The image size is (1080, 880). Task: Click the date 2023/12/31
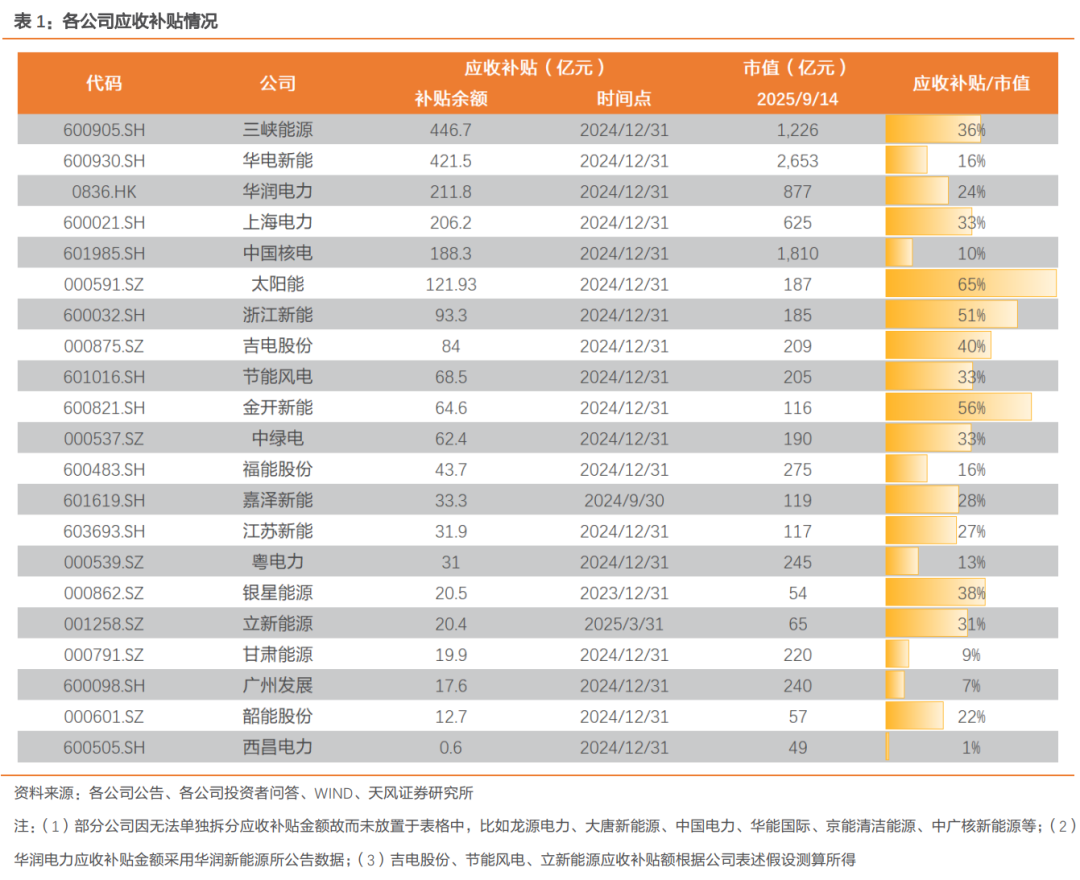624,594
